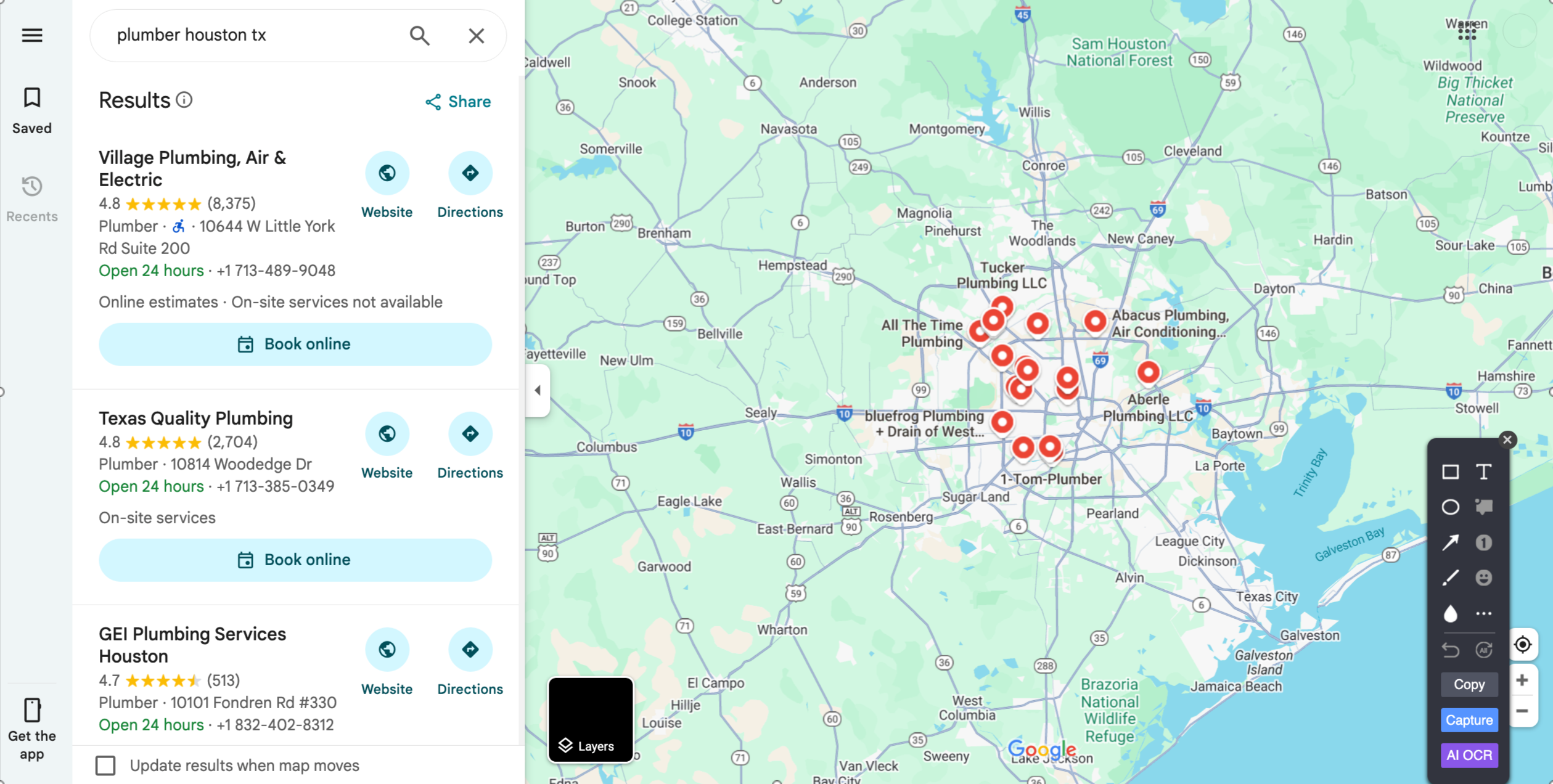Get directions to Village Plumbing
The height and width of the screenshot is (784, 1553).
pyautogui.click(x=470, y=173)
